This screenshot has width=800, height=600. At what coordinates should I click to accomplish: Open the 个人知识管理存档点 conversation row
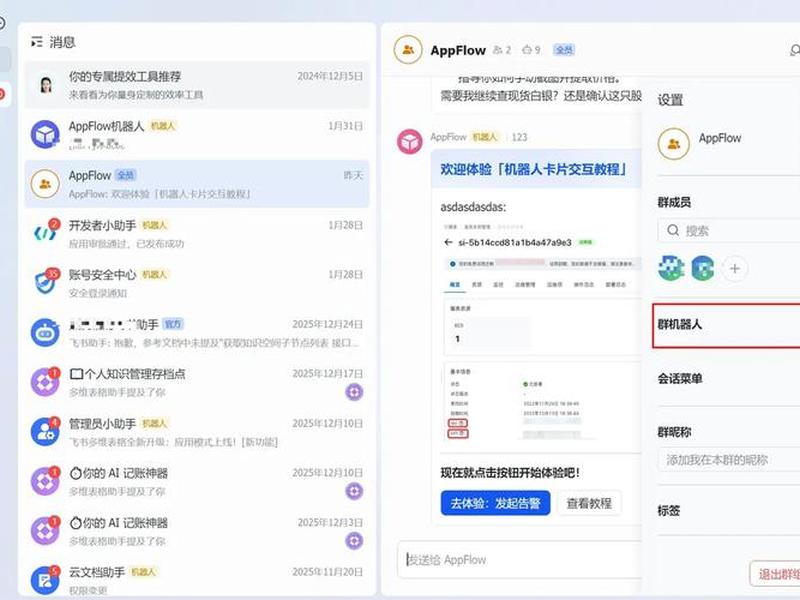(197, 382)
